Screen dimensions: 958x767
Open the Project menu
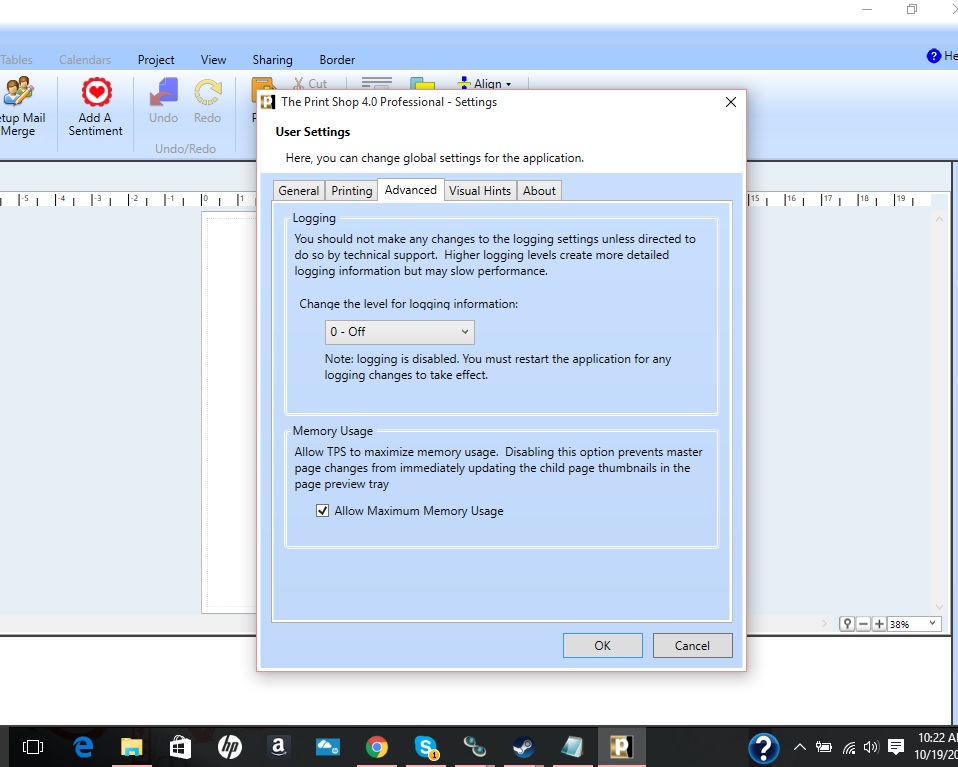(x=156, y=60)
